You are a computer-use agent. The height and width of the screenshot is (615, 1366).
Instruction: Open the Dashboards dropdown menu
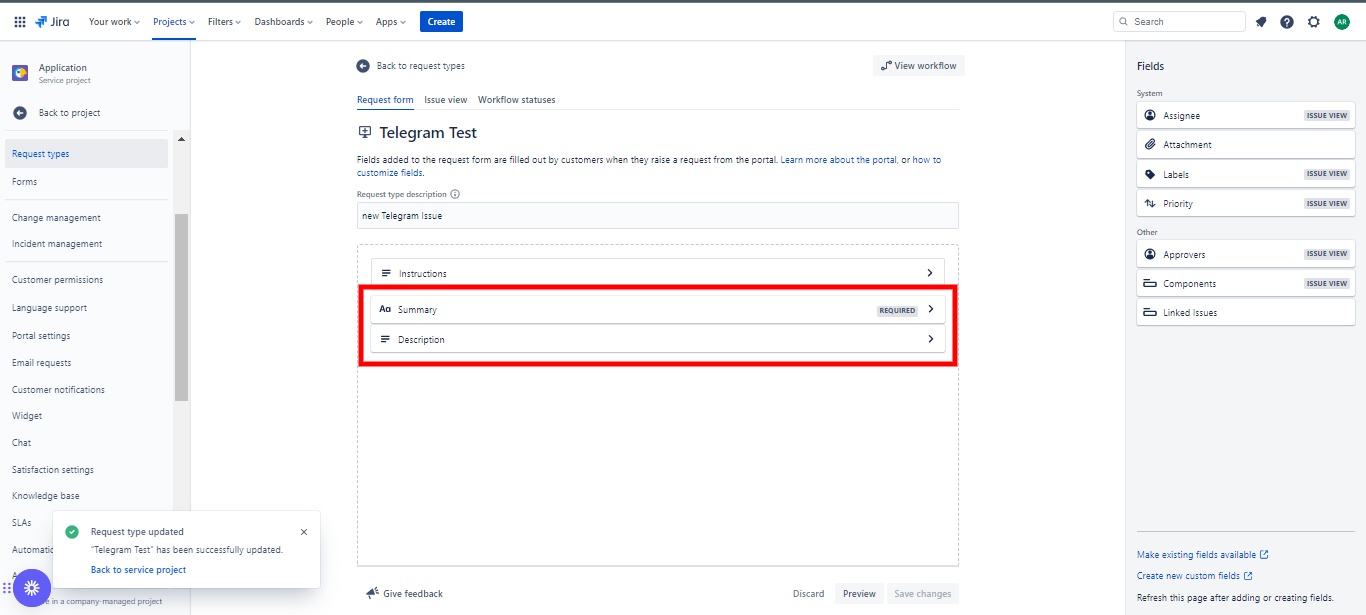coord(283,22)
